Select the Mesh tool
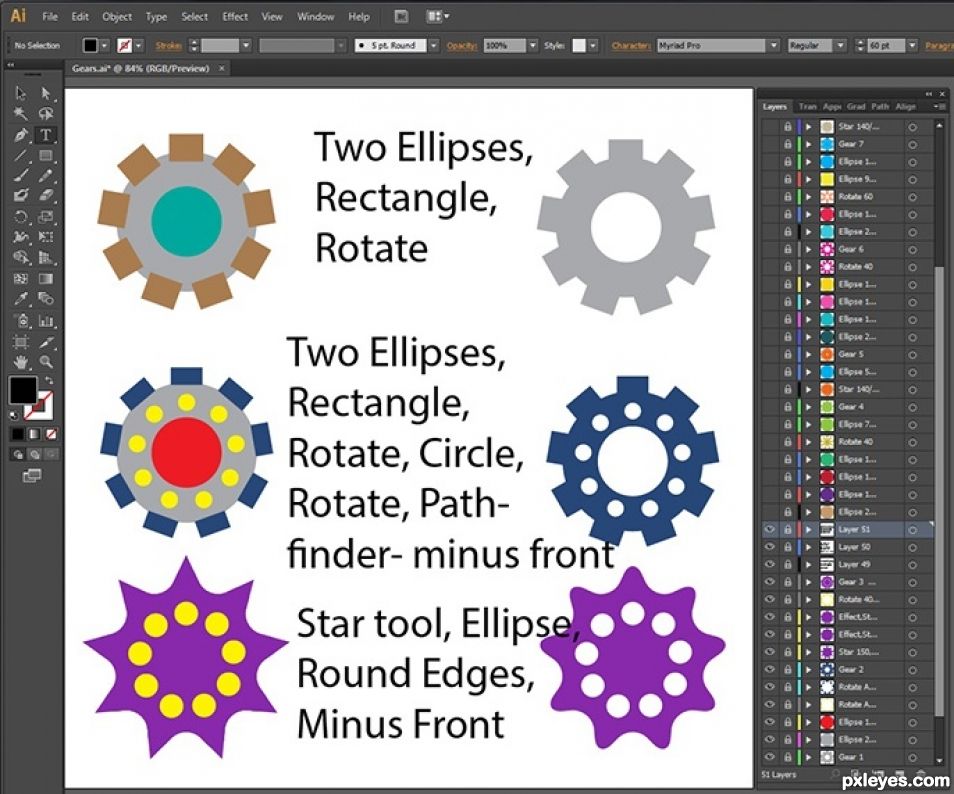 pos(21,279)
